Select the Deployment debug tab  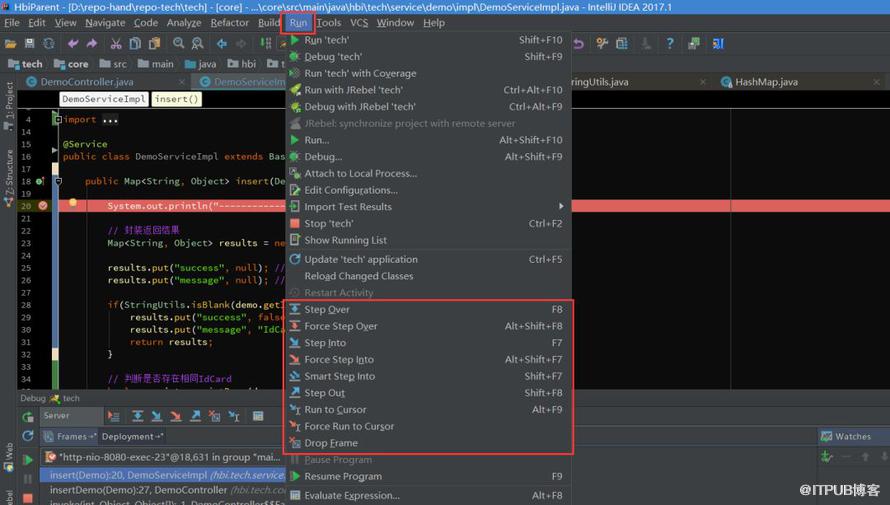point(132,436)
